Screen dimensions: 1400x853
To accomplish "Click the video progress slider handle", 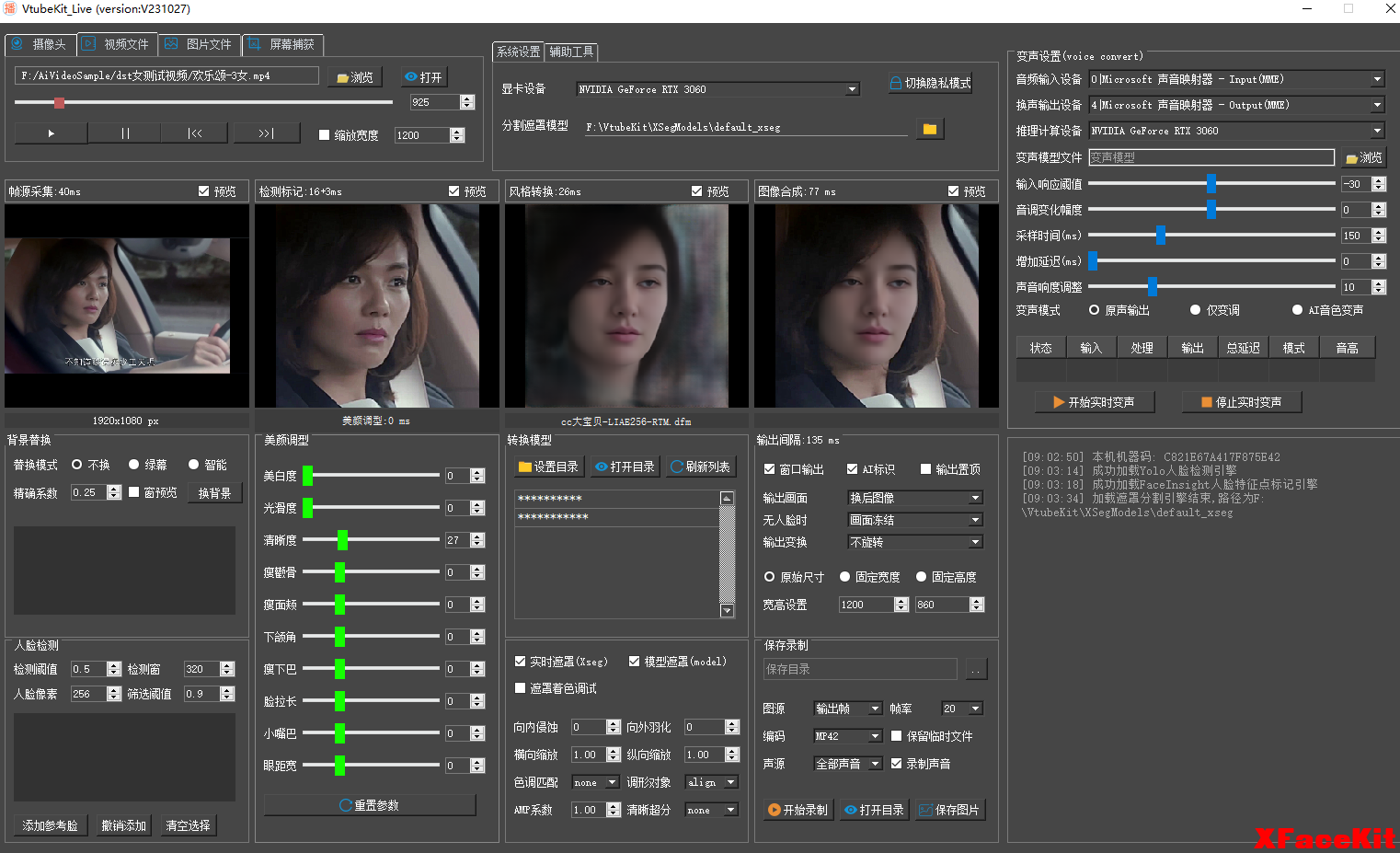I will 59,103.
